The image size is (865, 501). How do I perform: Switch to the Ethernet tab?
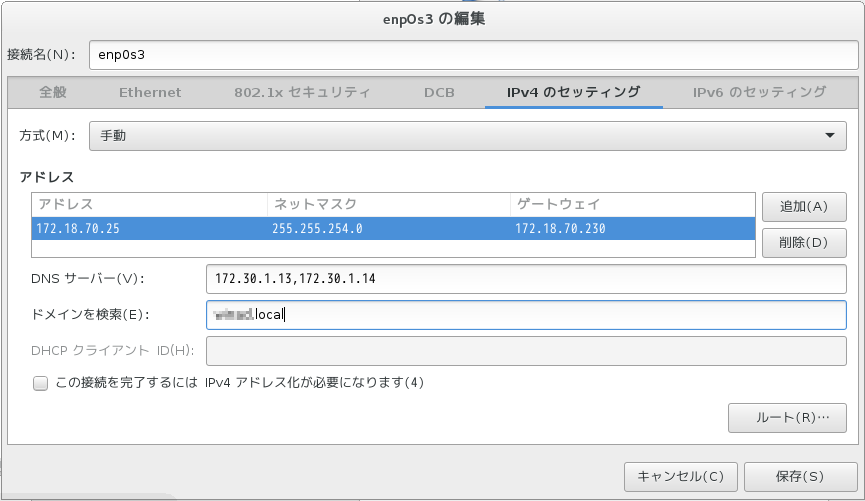click(x=150, y=92)
